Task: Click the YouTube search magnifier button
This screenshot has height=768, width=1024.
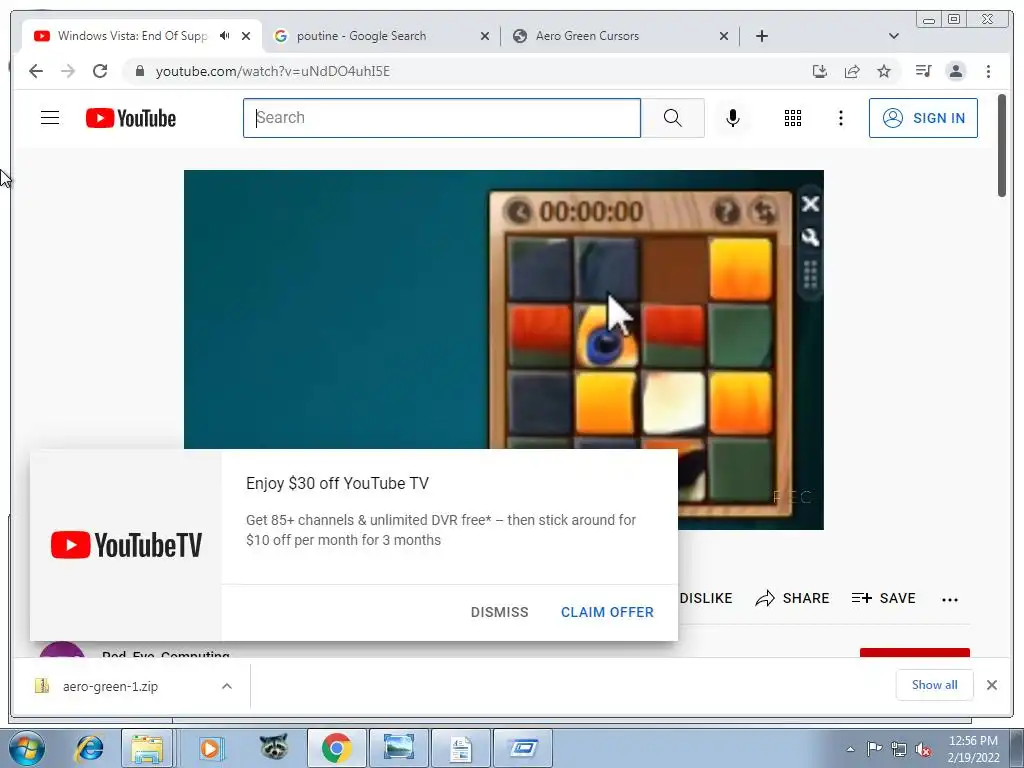Action: pyautogui.click(x=673, y=118)
